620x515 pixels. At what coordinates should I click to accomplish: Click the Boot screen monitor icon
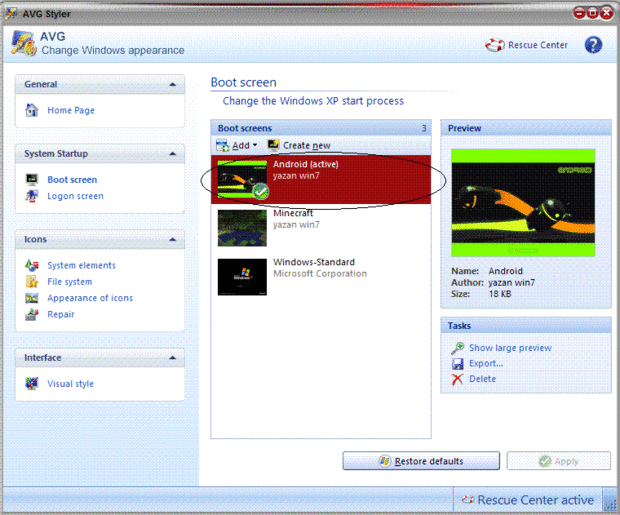click(32, 180)
